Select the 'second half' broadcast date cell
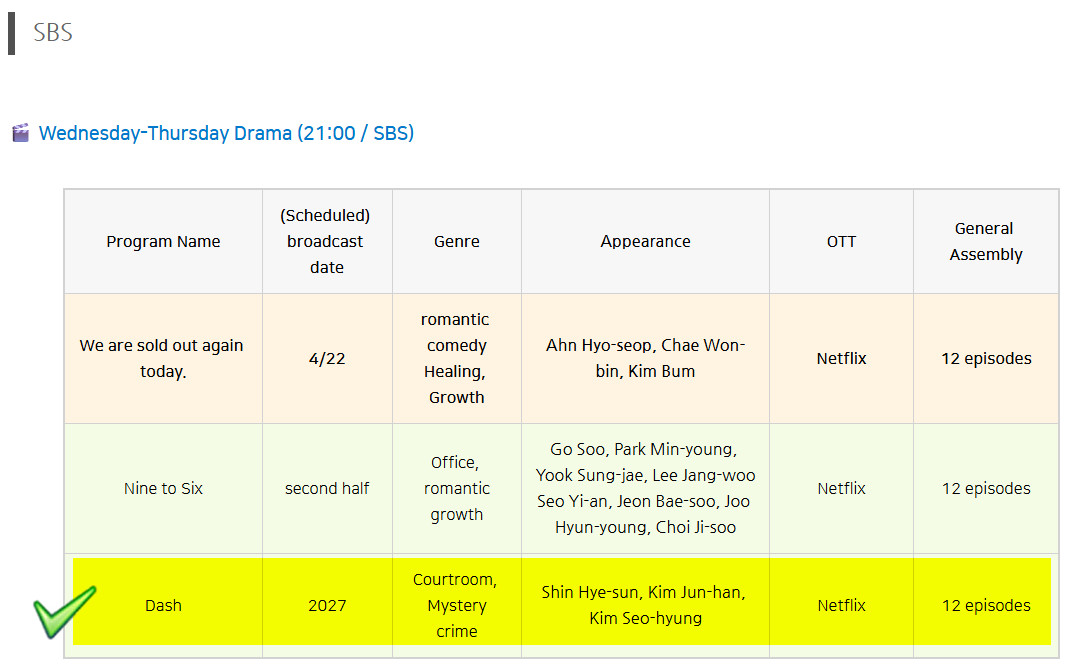This screenshot has width=1069, height=672. (x=327, y=489)
